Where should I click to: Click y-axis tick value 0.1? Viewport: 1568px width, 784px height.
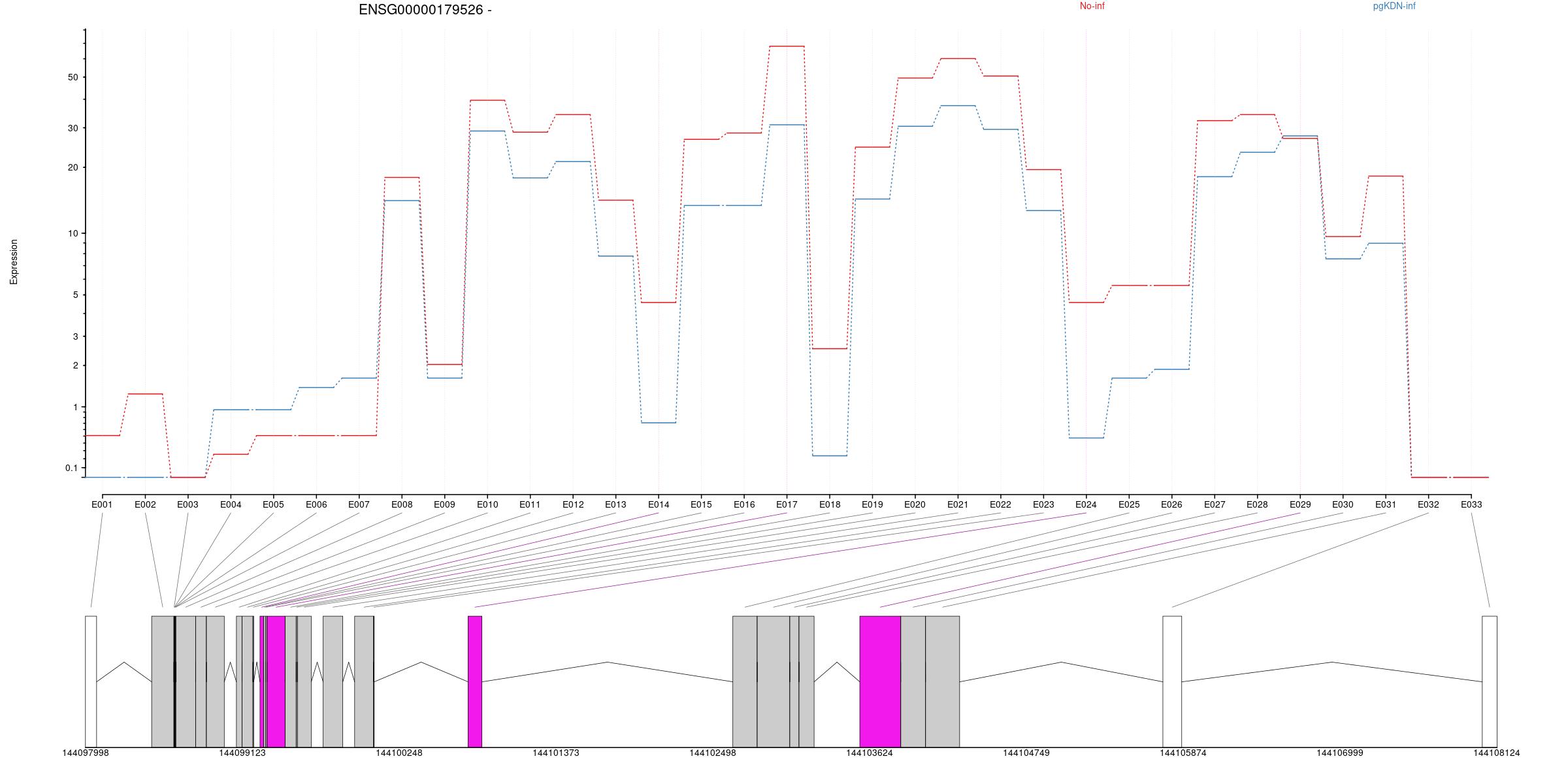click(x=71, y=468)
